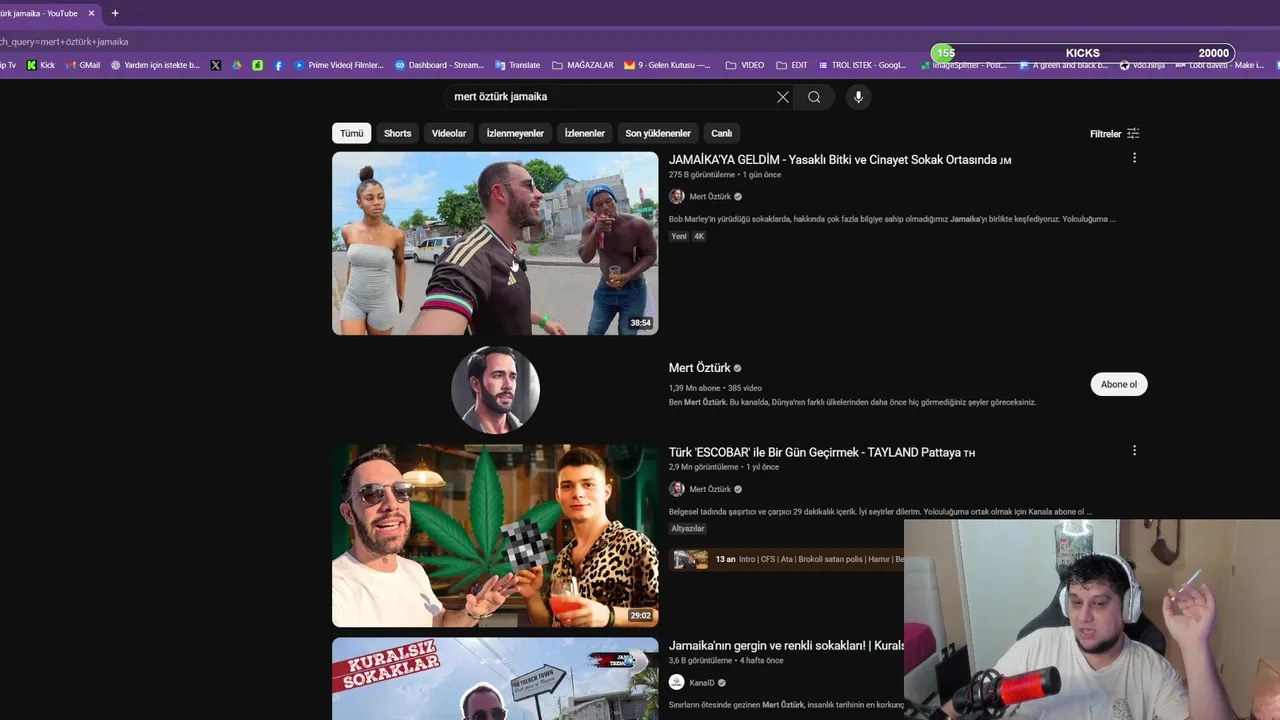The height and width of the screenshot is (720, 1280).
Task: Open the ImageSplitter bookmark
Action: click(x=963, y=65)
